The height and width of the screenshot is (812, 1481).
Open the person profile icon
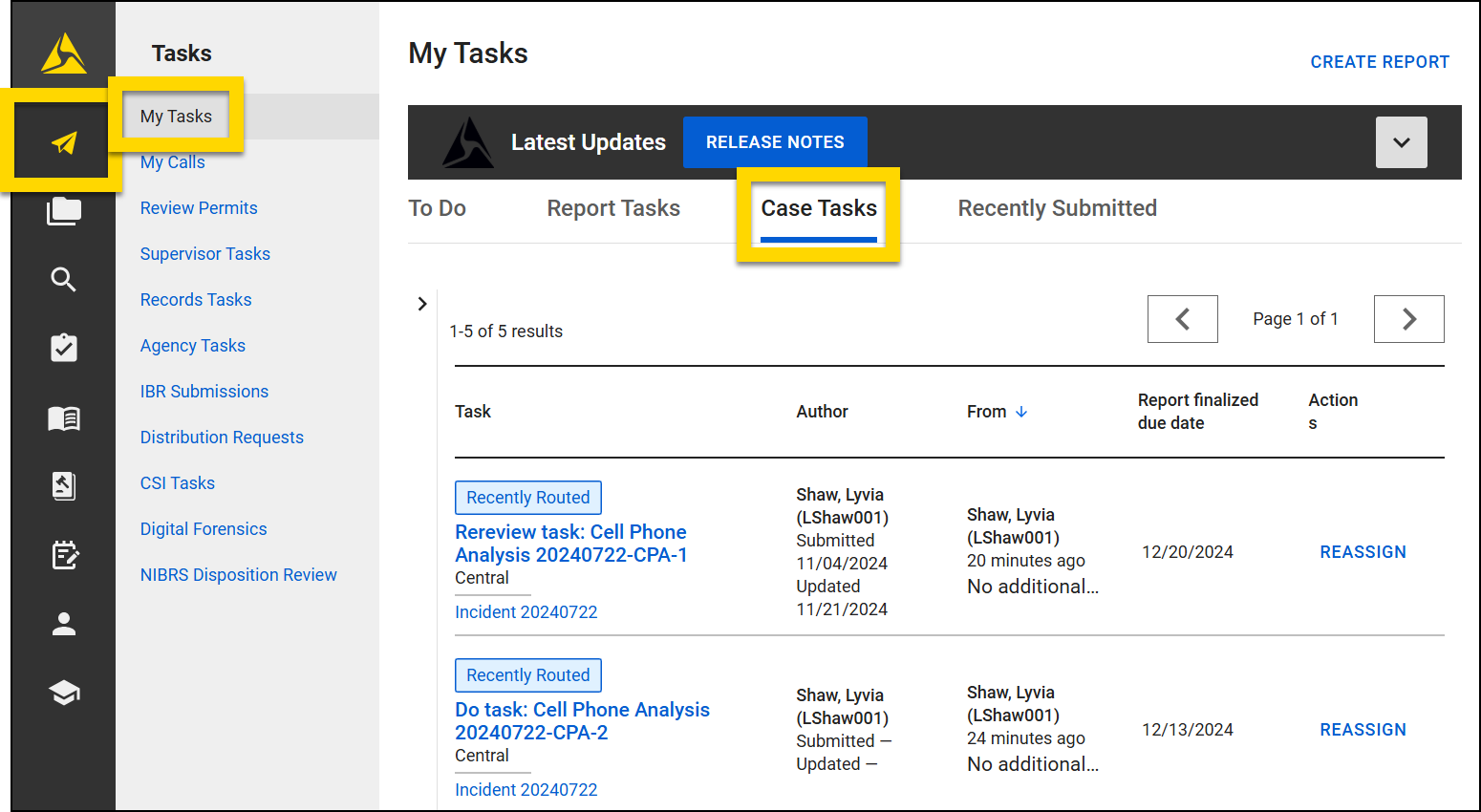[x=62, y=624]
